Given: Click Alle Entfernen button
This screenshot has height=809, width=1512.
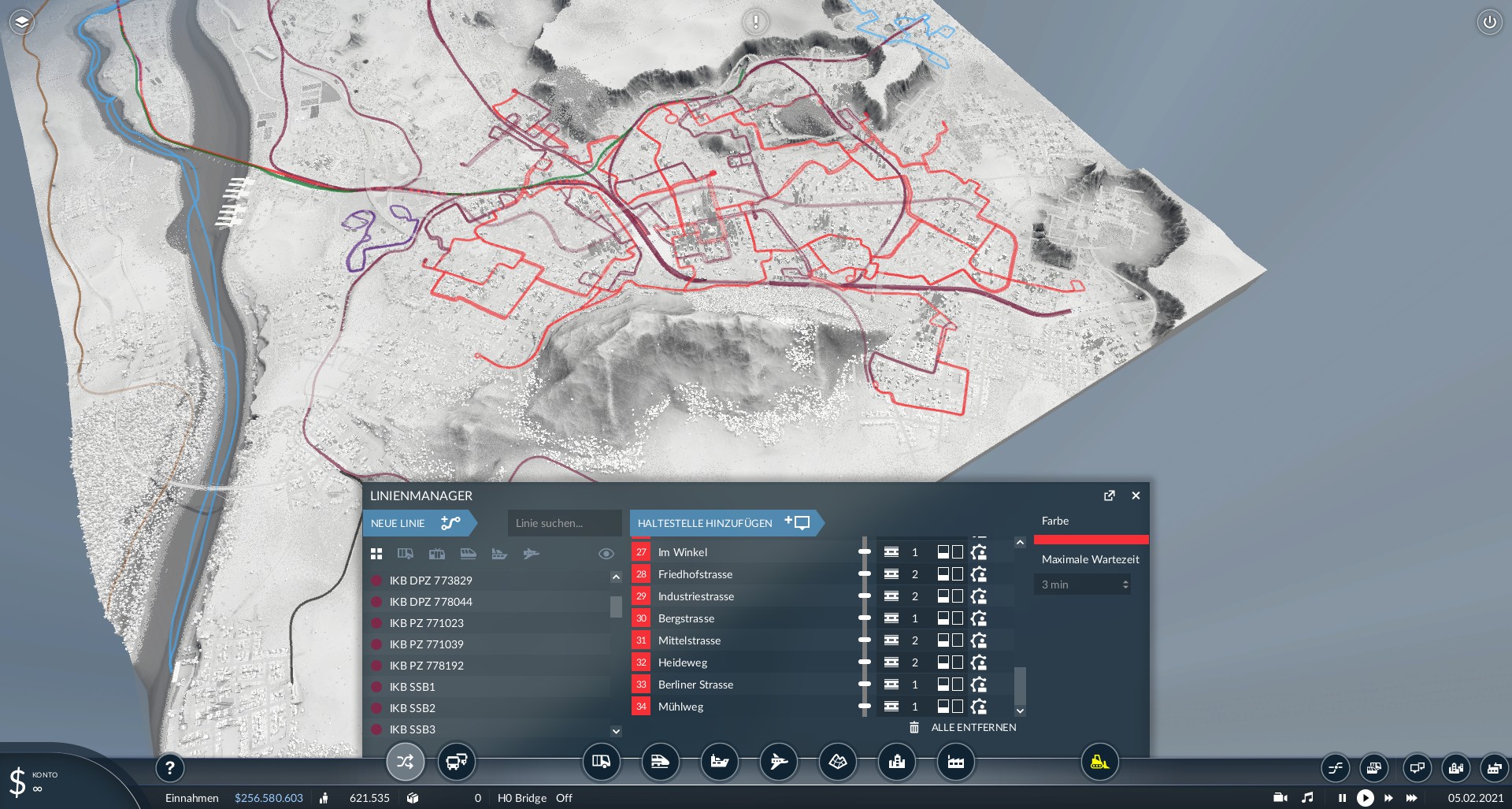Looking at the screenshot, I should [963, 727].
